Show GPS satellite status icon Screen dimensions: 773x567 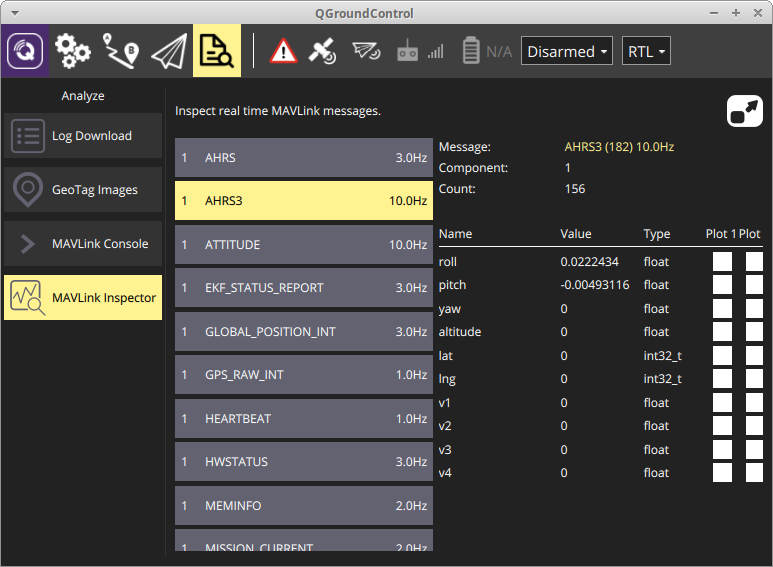322,51
